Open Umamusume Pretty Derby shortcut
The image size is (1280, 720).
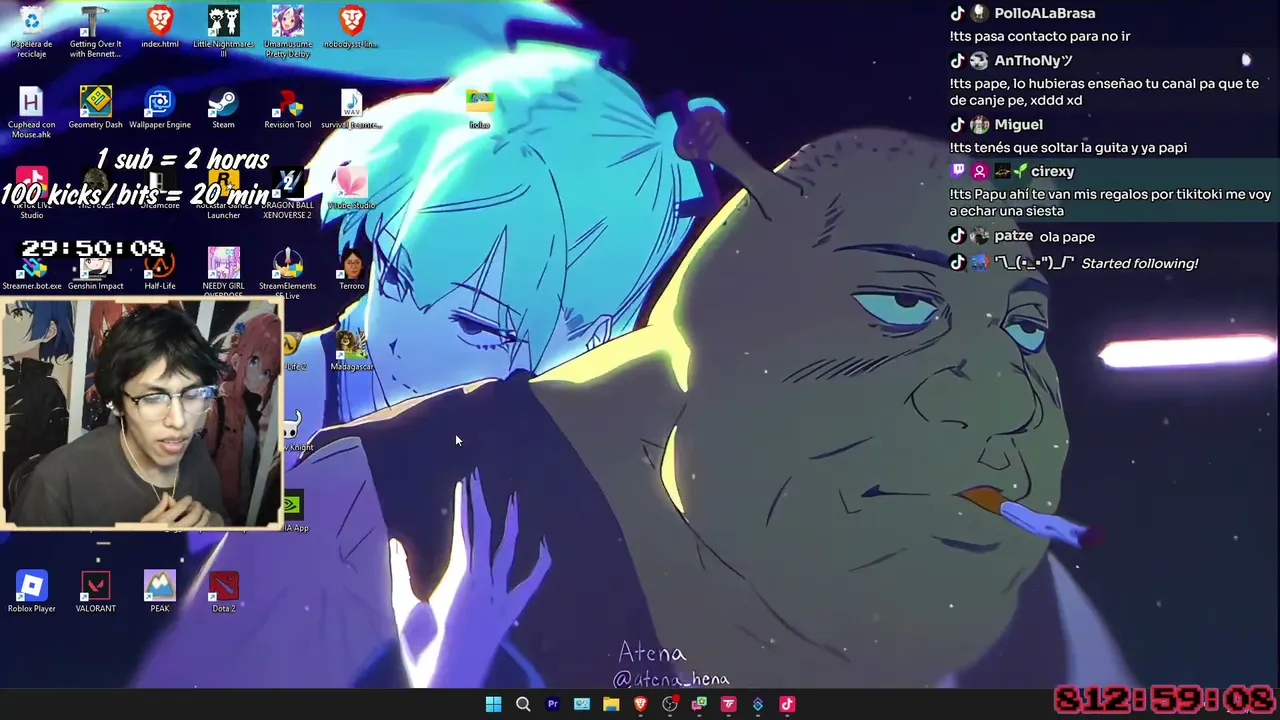tap(288, 32)
